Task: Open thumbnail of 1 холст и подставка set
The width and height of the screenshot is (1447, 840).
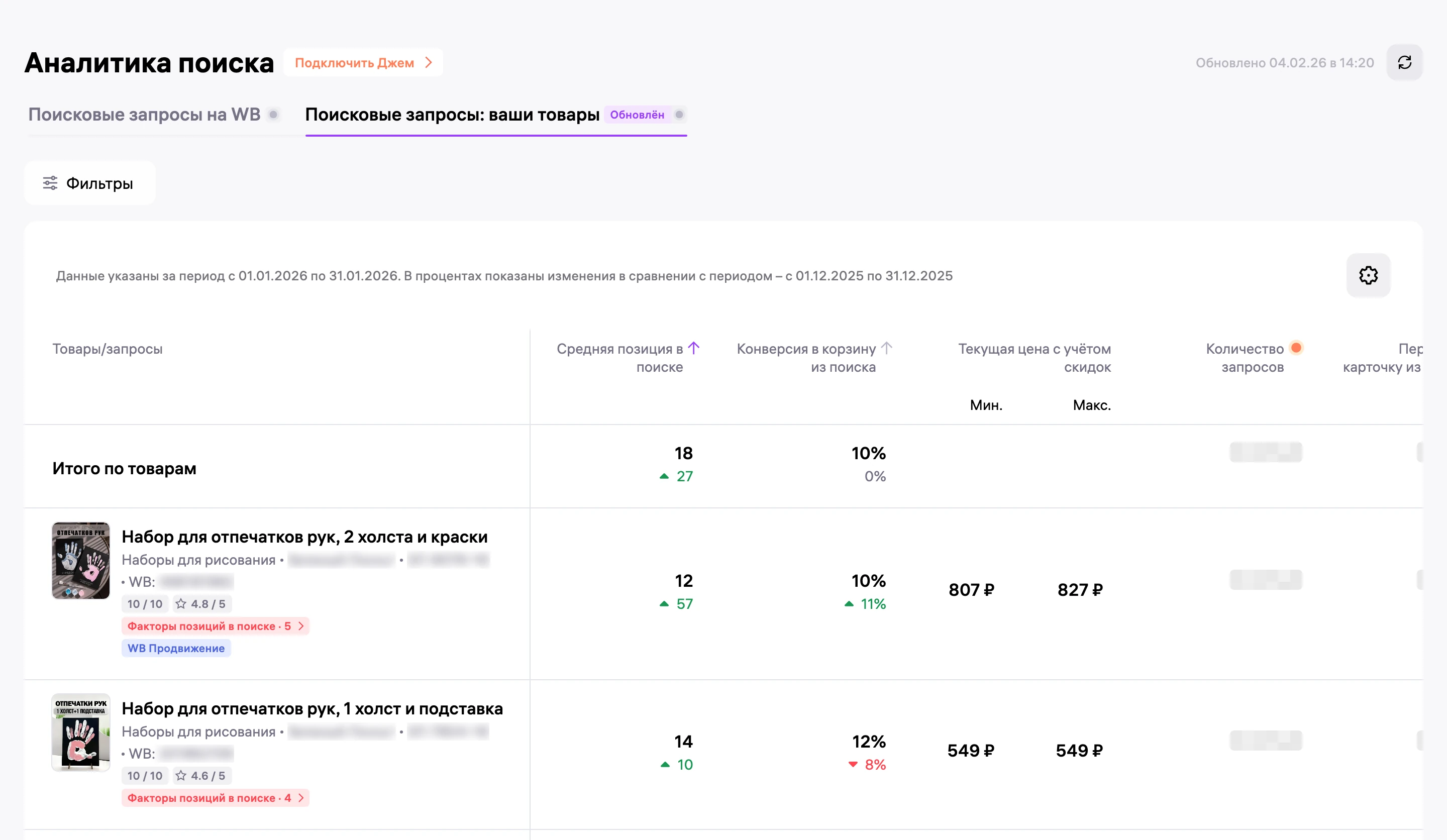Action: pyautogui.click(x=81, y=732)
